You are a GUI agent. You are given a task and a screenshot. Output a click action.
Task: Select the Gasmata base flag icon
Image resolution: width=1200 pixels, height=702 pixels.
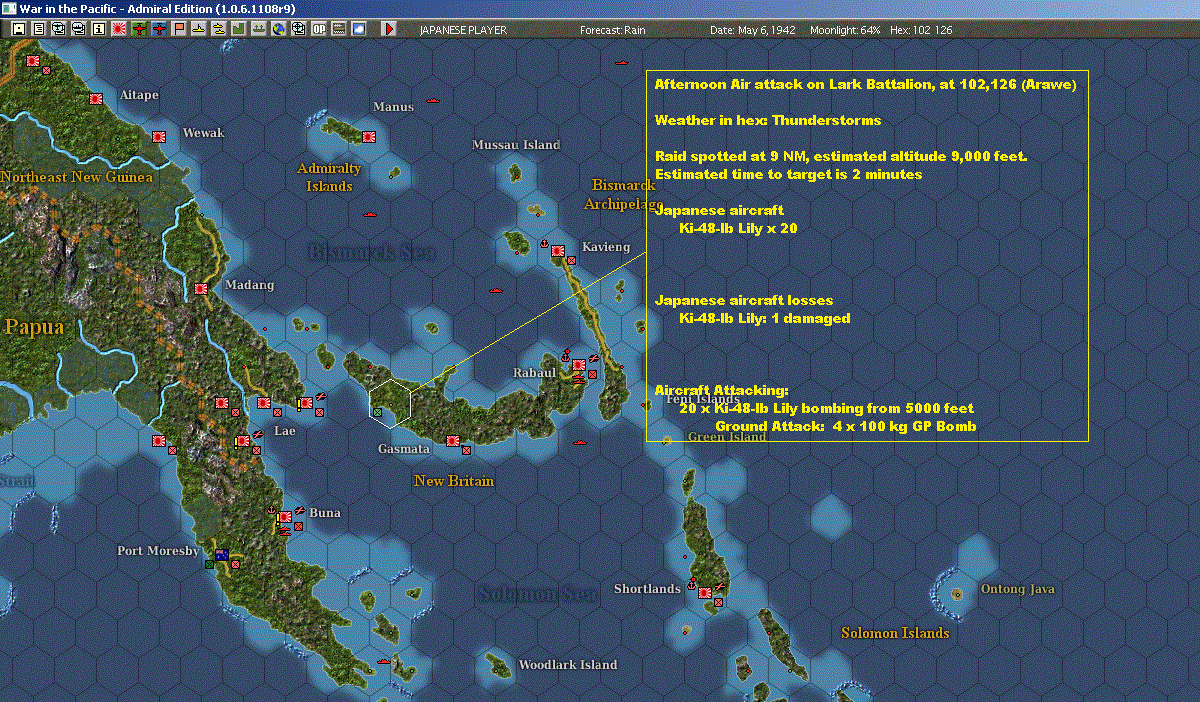452,440
